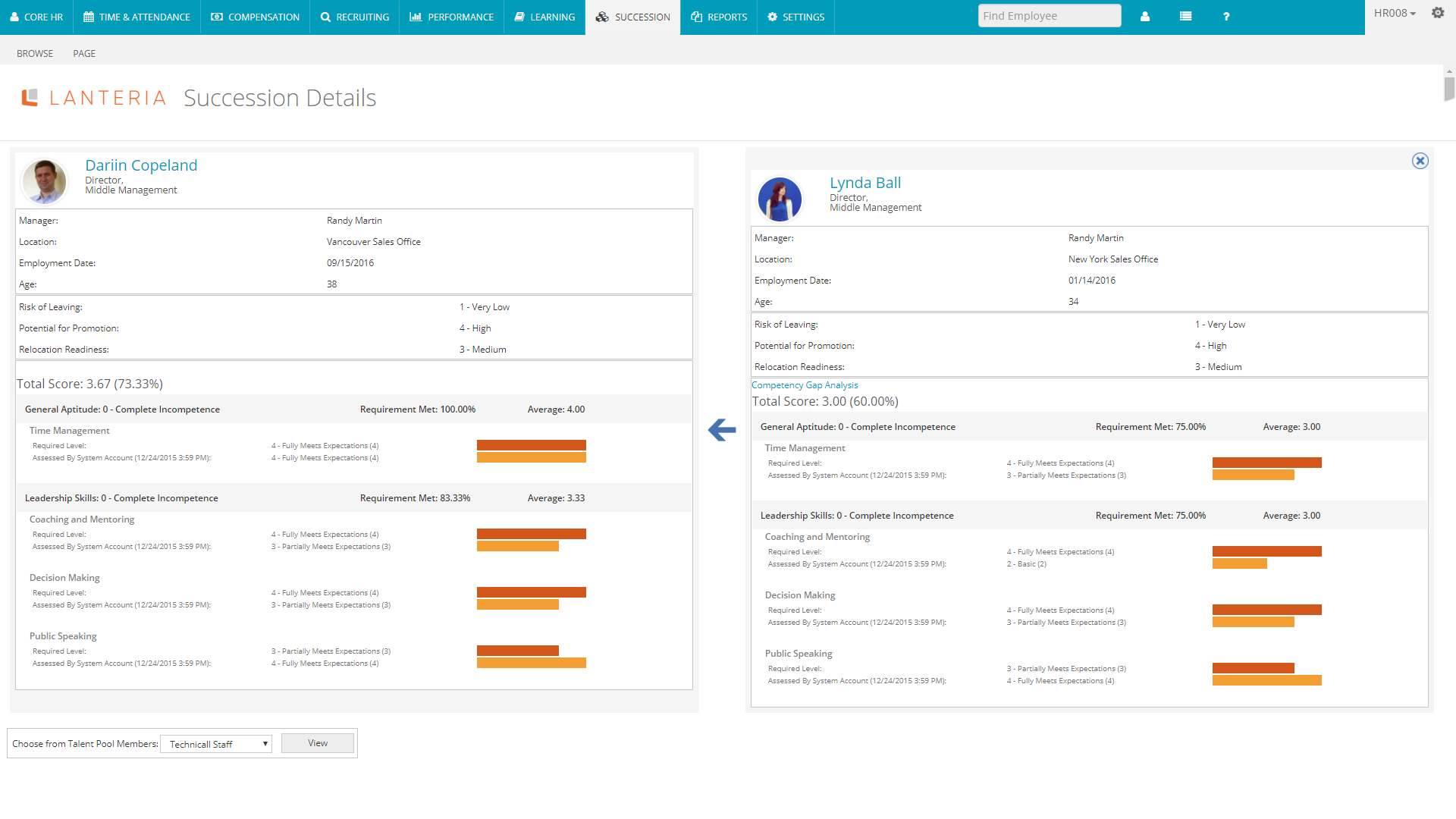
Task: Open the user profile icon in header
Action: pyautogui.click(x=1145, y=17)
